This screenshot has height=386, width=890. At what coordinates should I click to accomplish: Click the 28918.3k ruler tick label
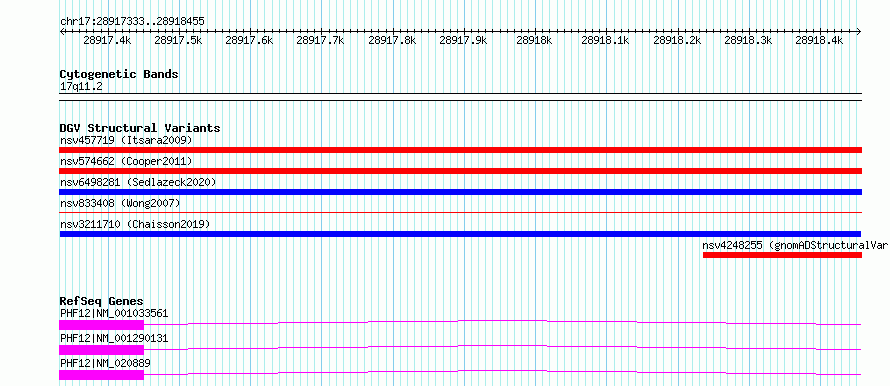749,40
